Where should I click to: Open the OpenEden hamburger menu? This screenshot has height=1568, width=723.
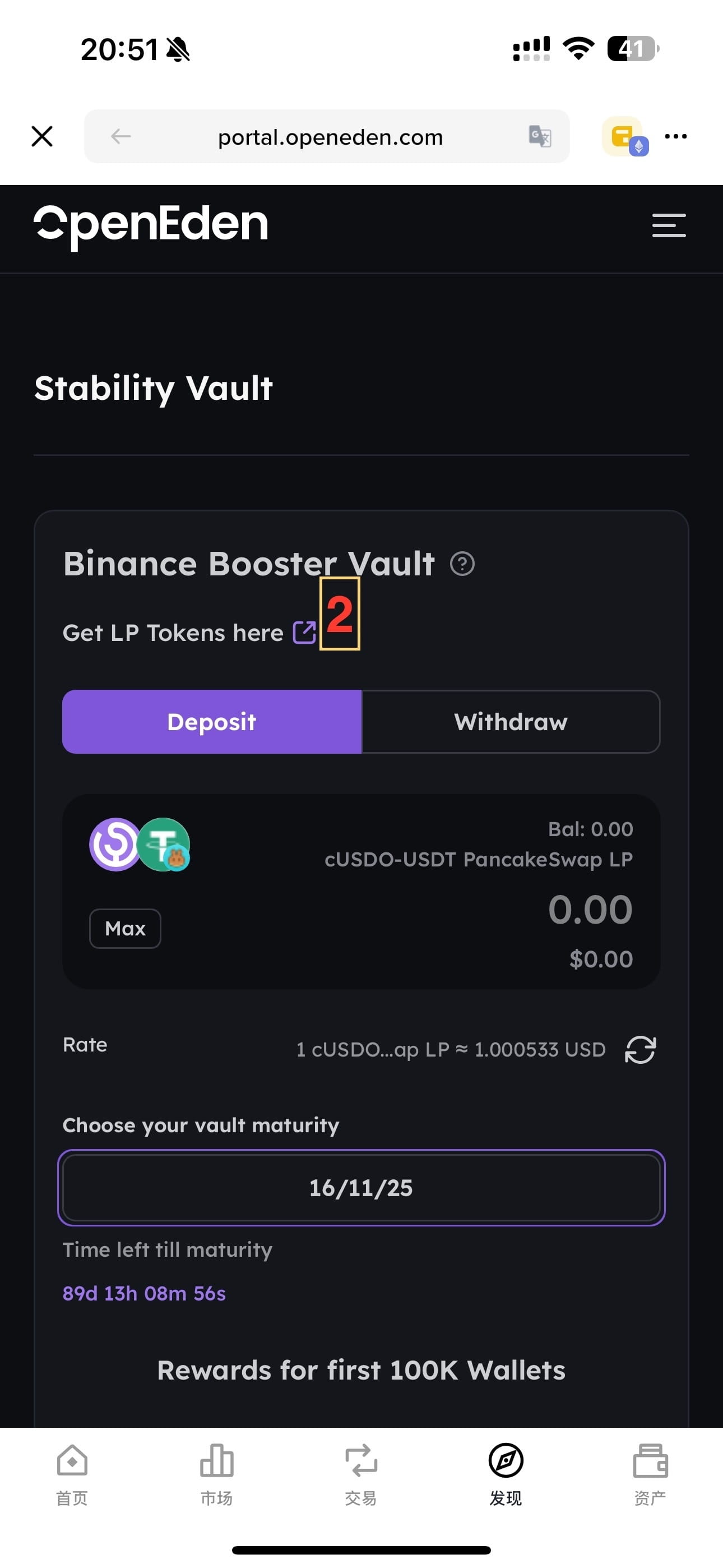pyautogui.click(x=669, y=225)
